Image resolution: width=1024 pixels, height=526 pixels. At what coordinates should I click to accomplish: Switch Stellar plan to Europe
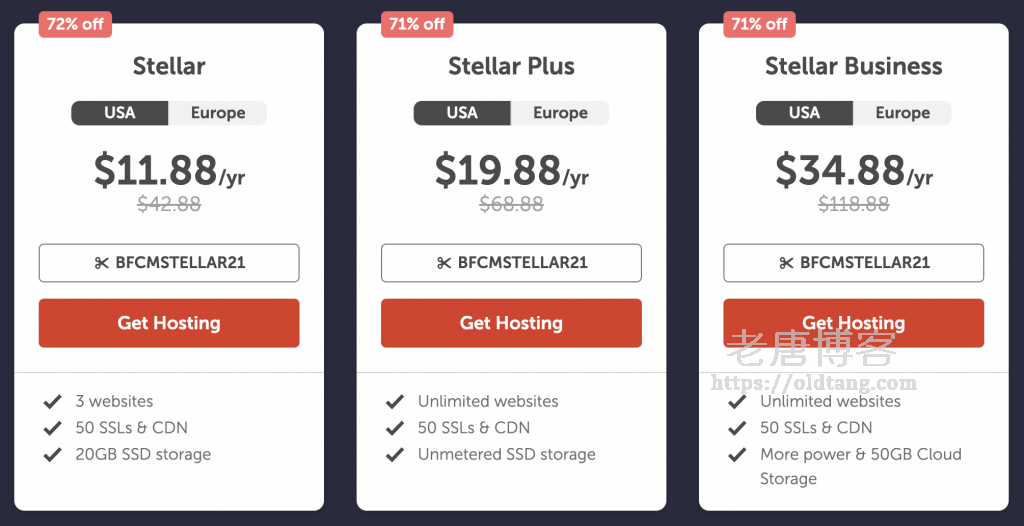click(218, 113)
